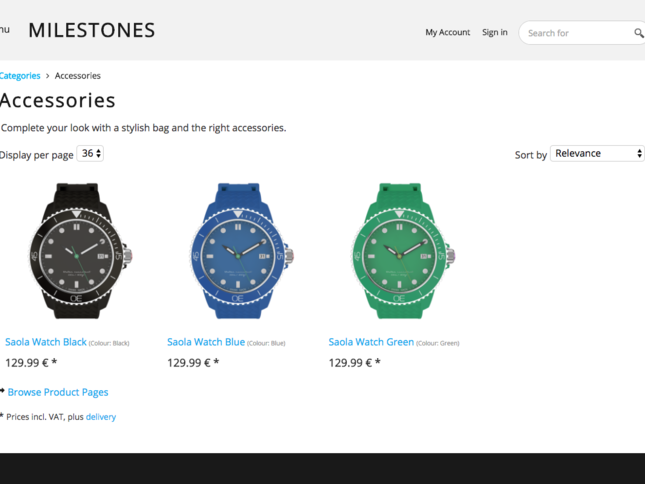Click Browse Product Pages link

(58, 393)
